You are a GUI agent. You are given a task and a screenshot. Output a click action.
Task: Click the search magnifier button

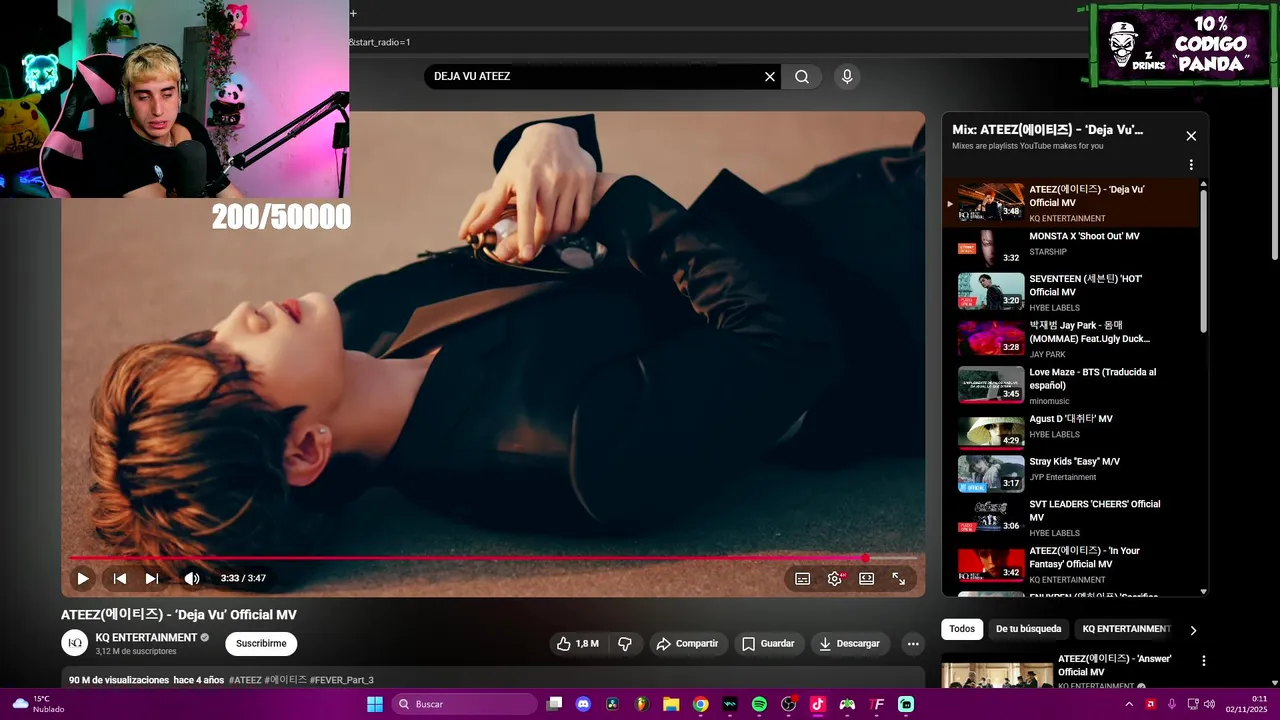[802, 77]
